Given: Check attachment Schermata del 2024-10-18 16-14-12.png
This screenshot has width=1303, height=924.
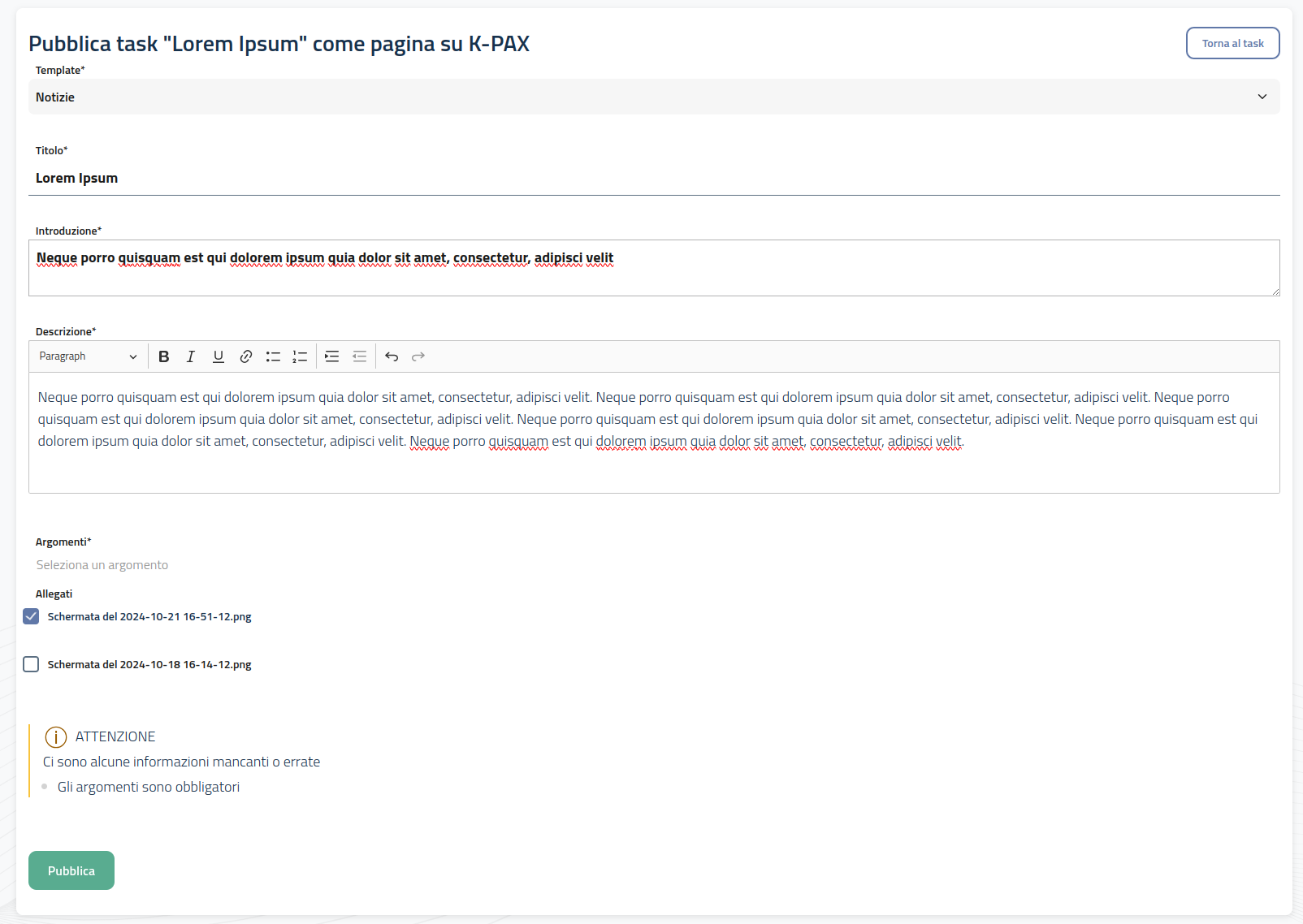Looking at the screenshot, I should [31, 664].
